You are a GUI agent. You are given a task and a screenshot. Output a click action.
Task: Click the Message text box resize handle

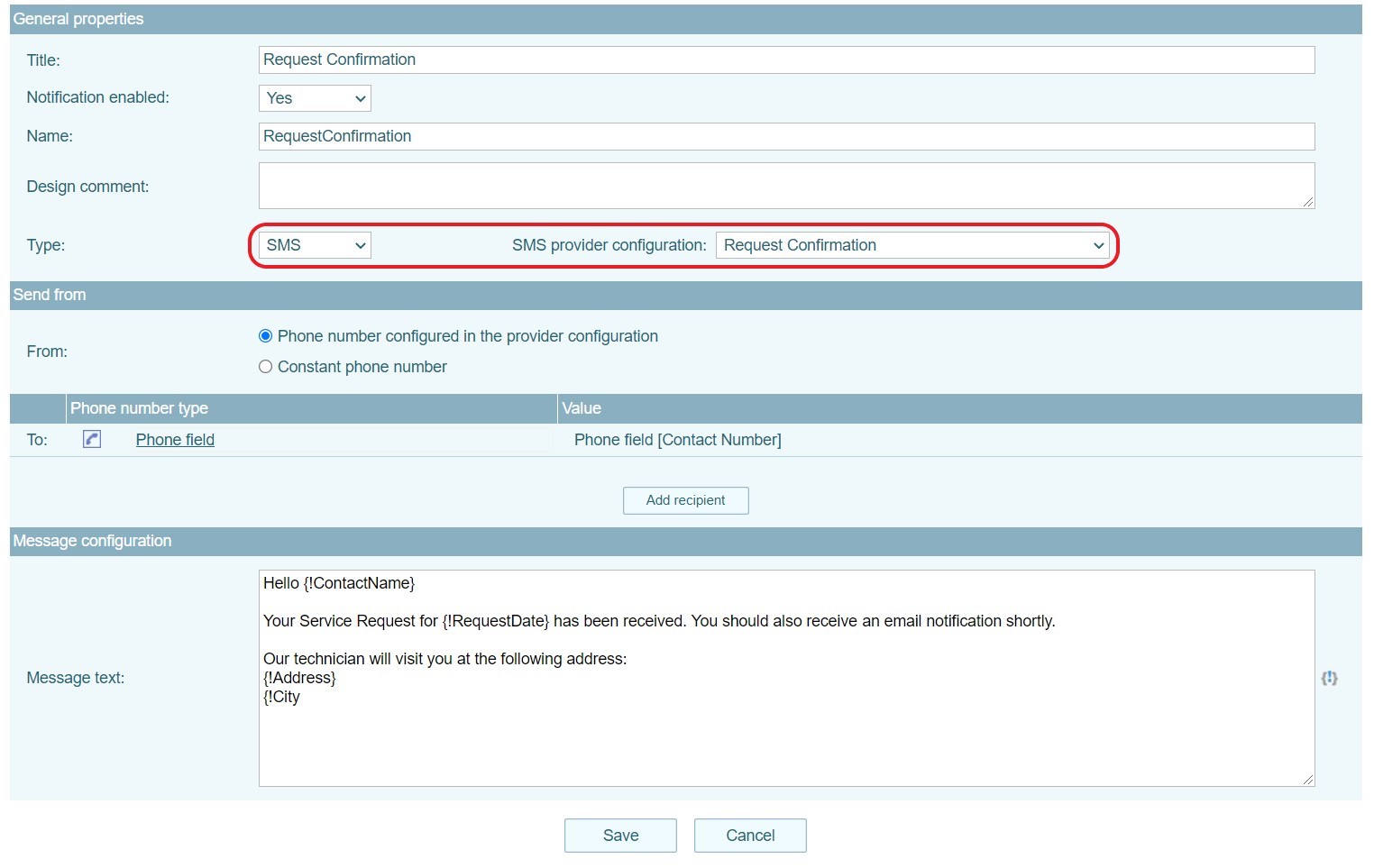tap(1307, 780)
